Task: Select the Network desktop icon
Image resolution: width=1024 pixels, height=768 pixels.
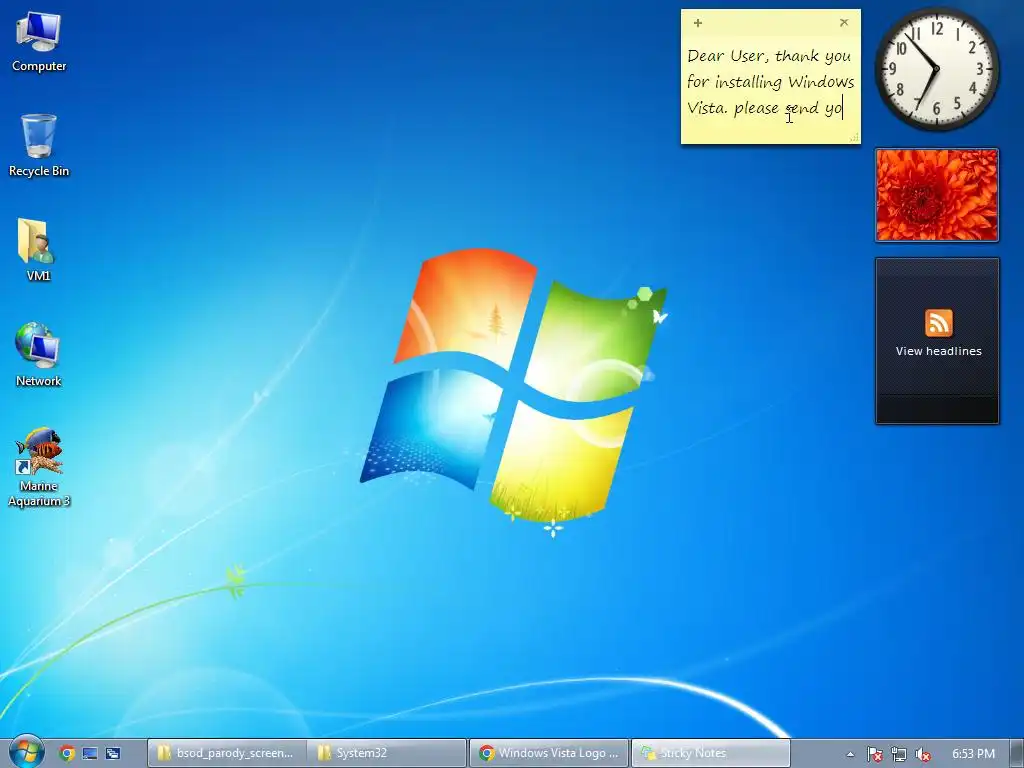Action: 38,355
